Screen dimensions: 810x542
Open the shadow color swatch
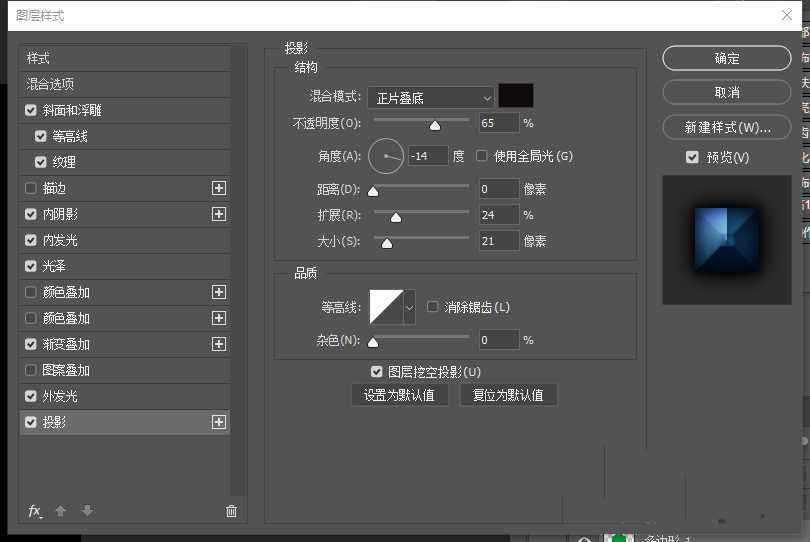coord(516,96)
